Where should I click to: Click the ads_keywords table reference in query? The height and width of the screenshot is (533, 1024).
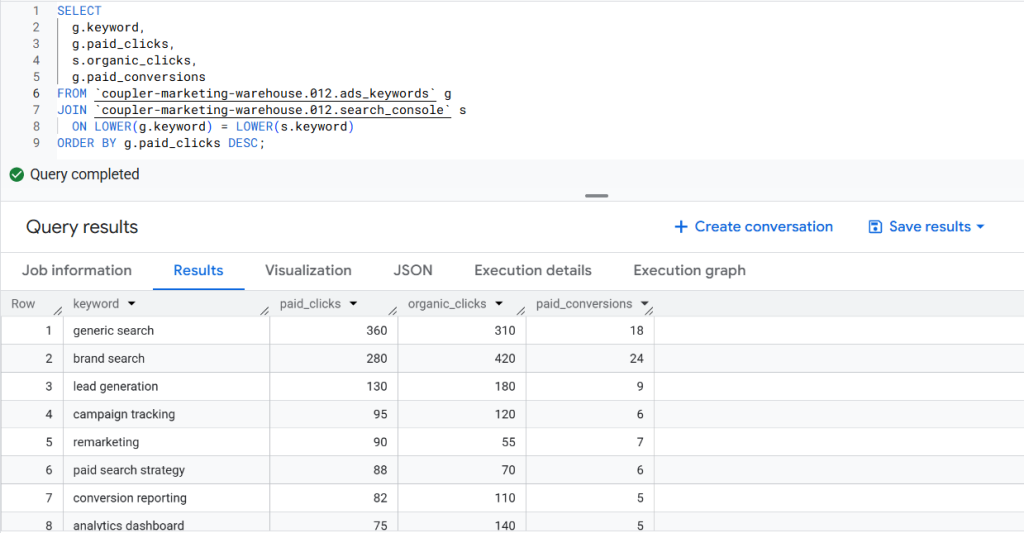pyautogui.click(x=266, y=93)
